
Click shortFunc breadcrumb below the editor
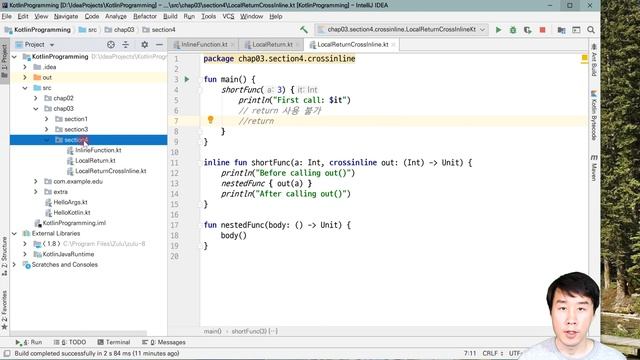[255, 331]
